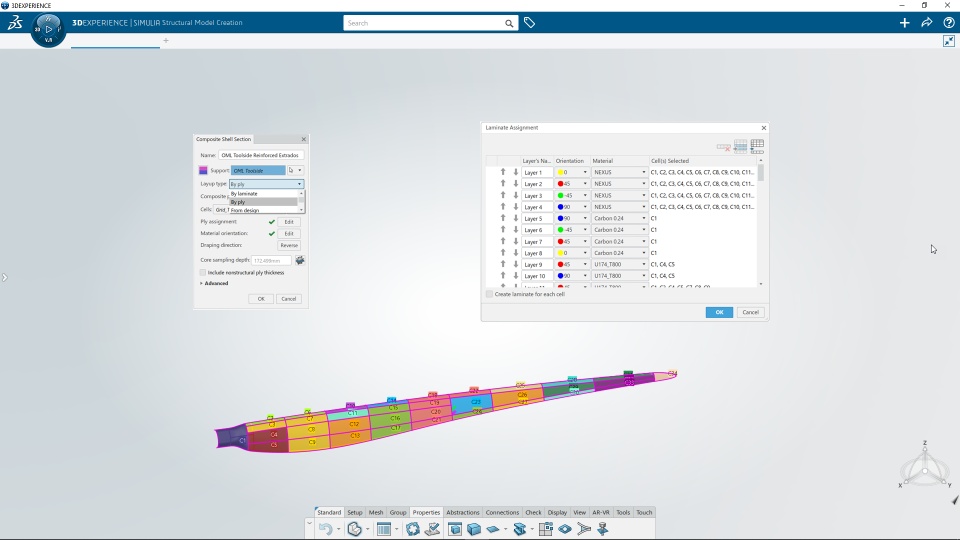Viewport: 960px width, 540px height.
Task: Click the blue solid cube icon
Action: point(474,529)
